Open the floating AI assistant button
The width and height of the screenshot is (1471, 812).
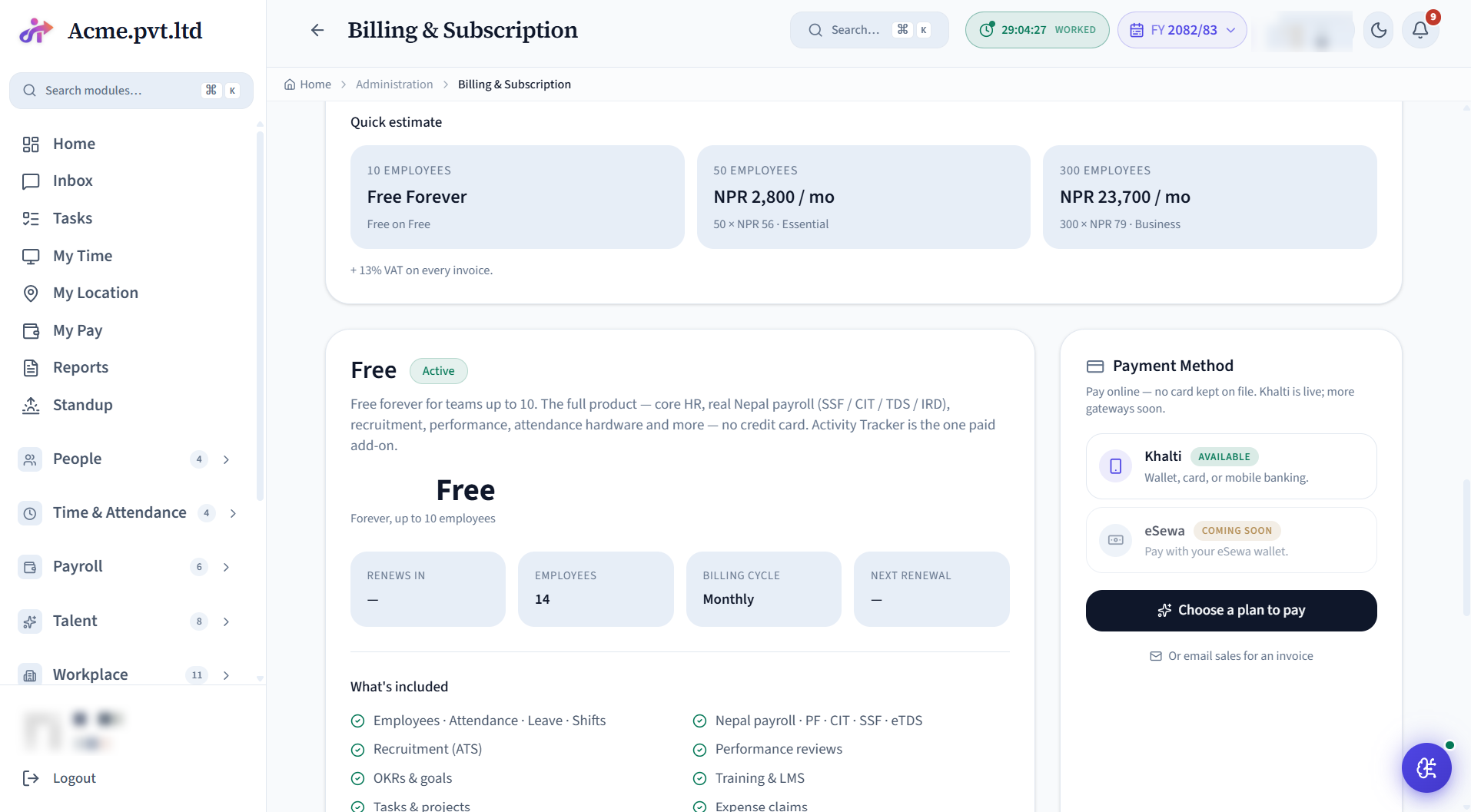(1426, 767)
